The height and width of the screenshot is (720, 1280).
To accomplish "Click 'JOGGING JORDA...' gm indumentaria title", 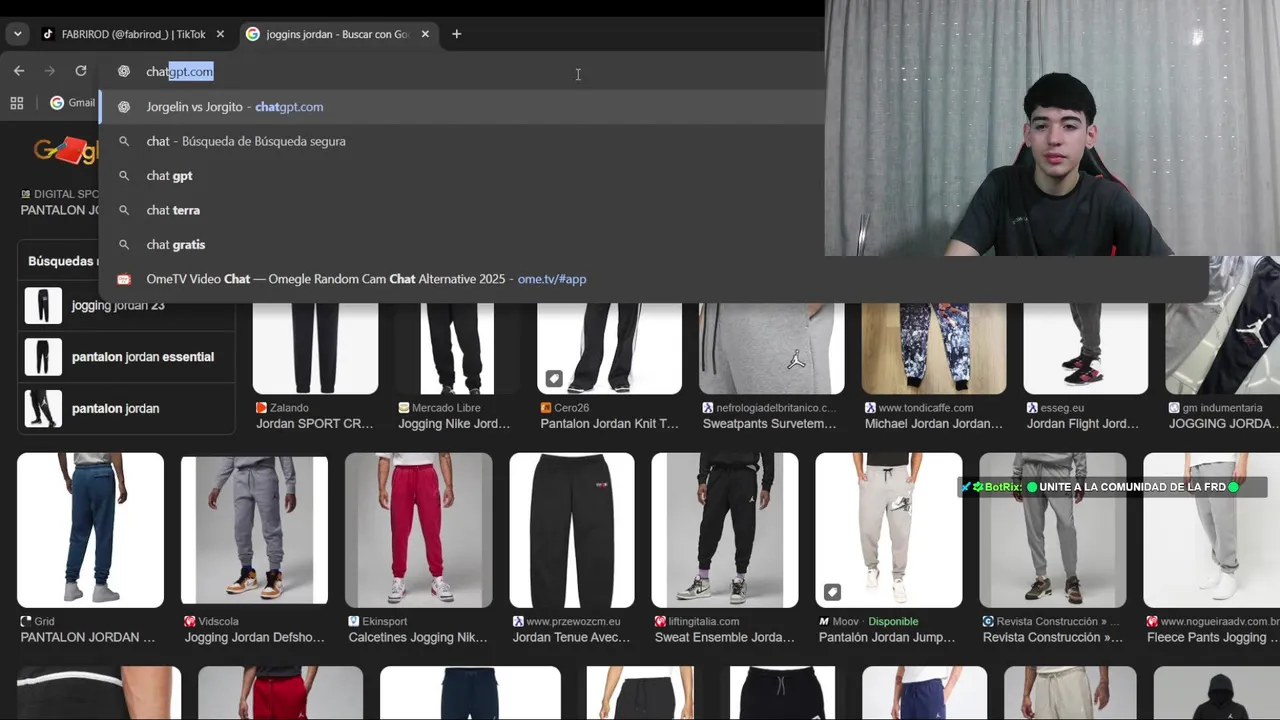I will tap(1224, 424).
